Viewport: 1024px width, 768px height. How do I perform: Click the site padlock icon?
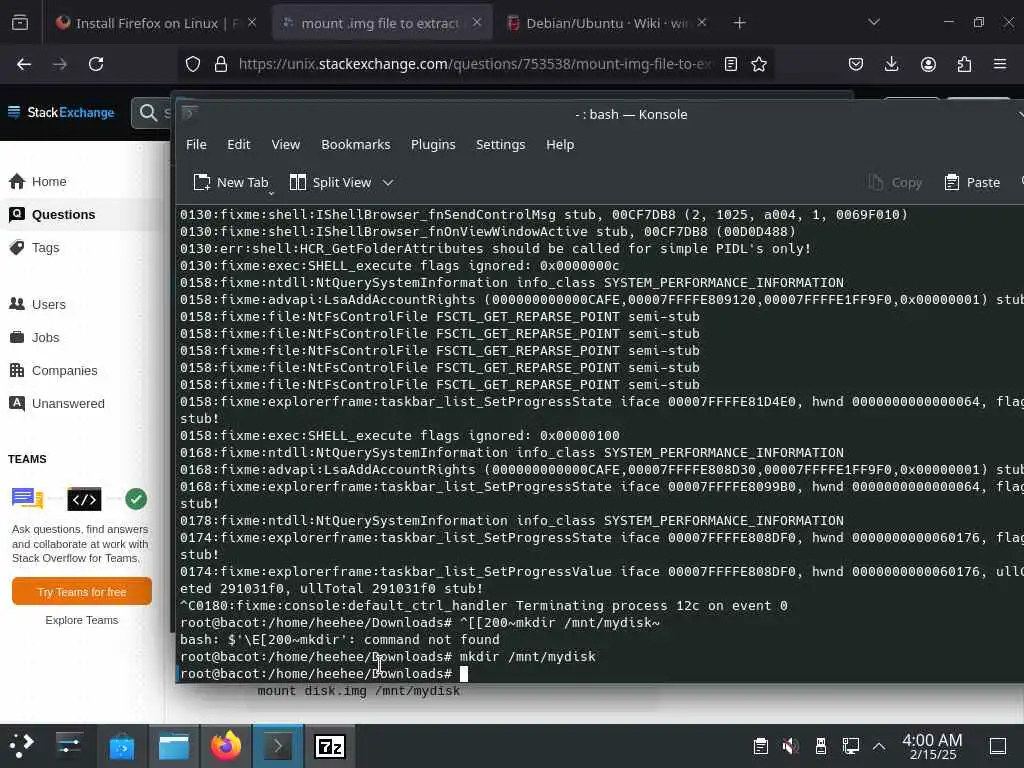point(221,64)
